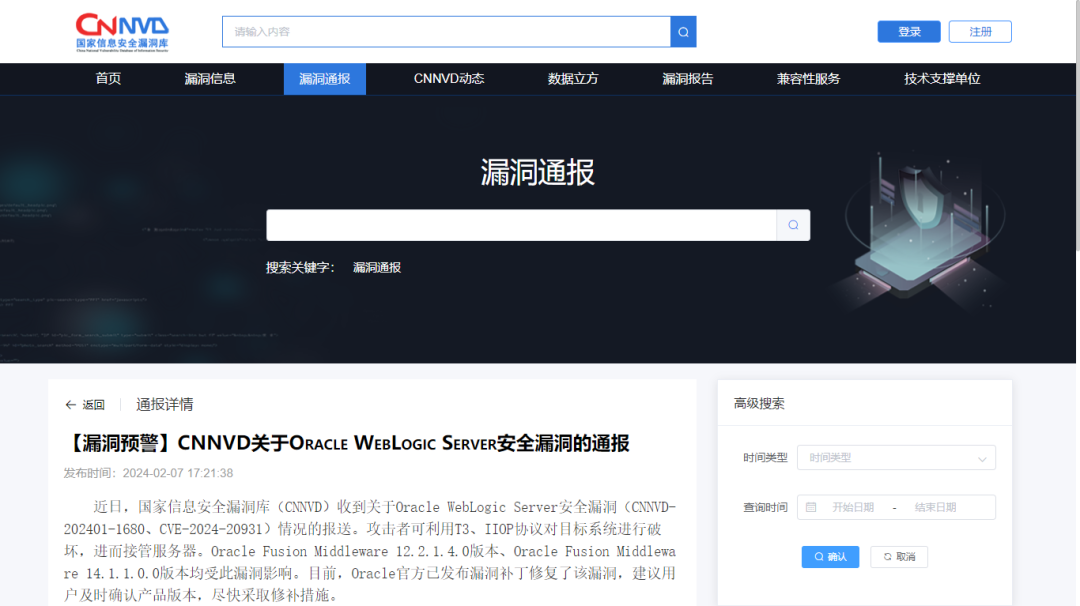Image resolution: width=1080 pixels, height=606 pixels.
Task: Click the CNNVD logo
Action: tap(122, 31)
